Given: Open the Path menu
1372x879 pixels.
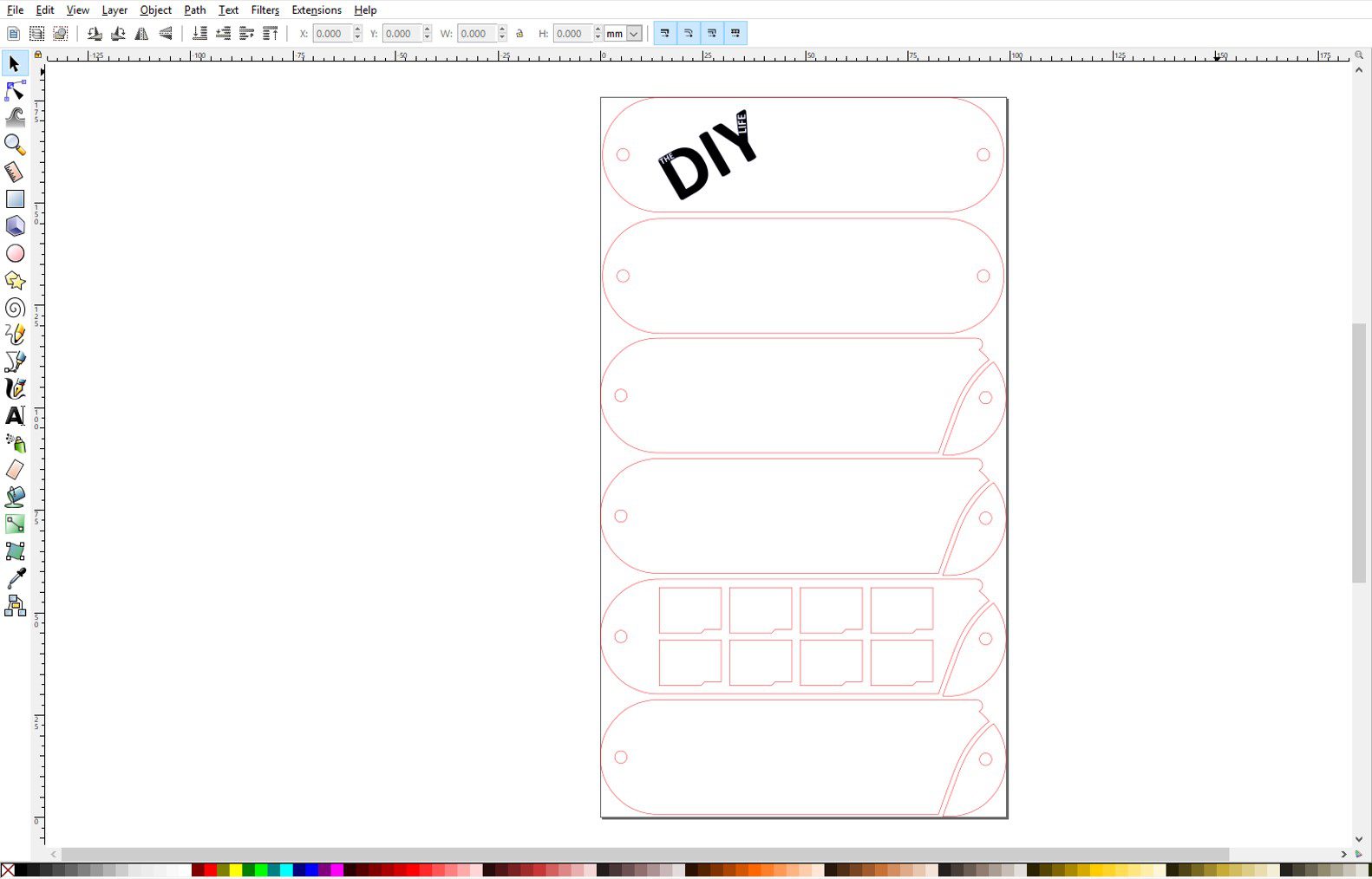Looking at the screenshot, I should pyautogui.click(x=194, y=10).
